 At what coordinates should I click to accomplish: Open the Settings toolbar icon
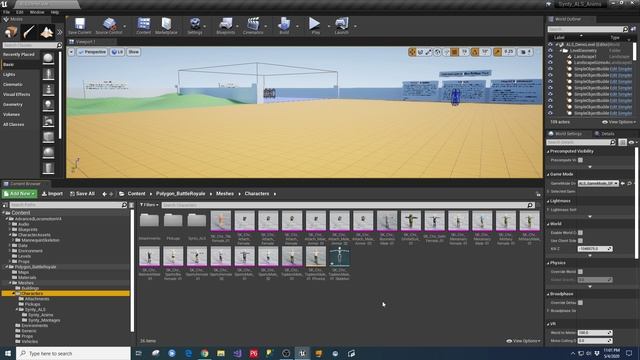click(195, 26)
